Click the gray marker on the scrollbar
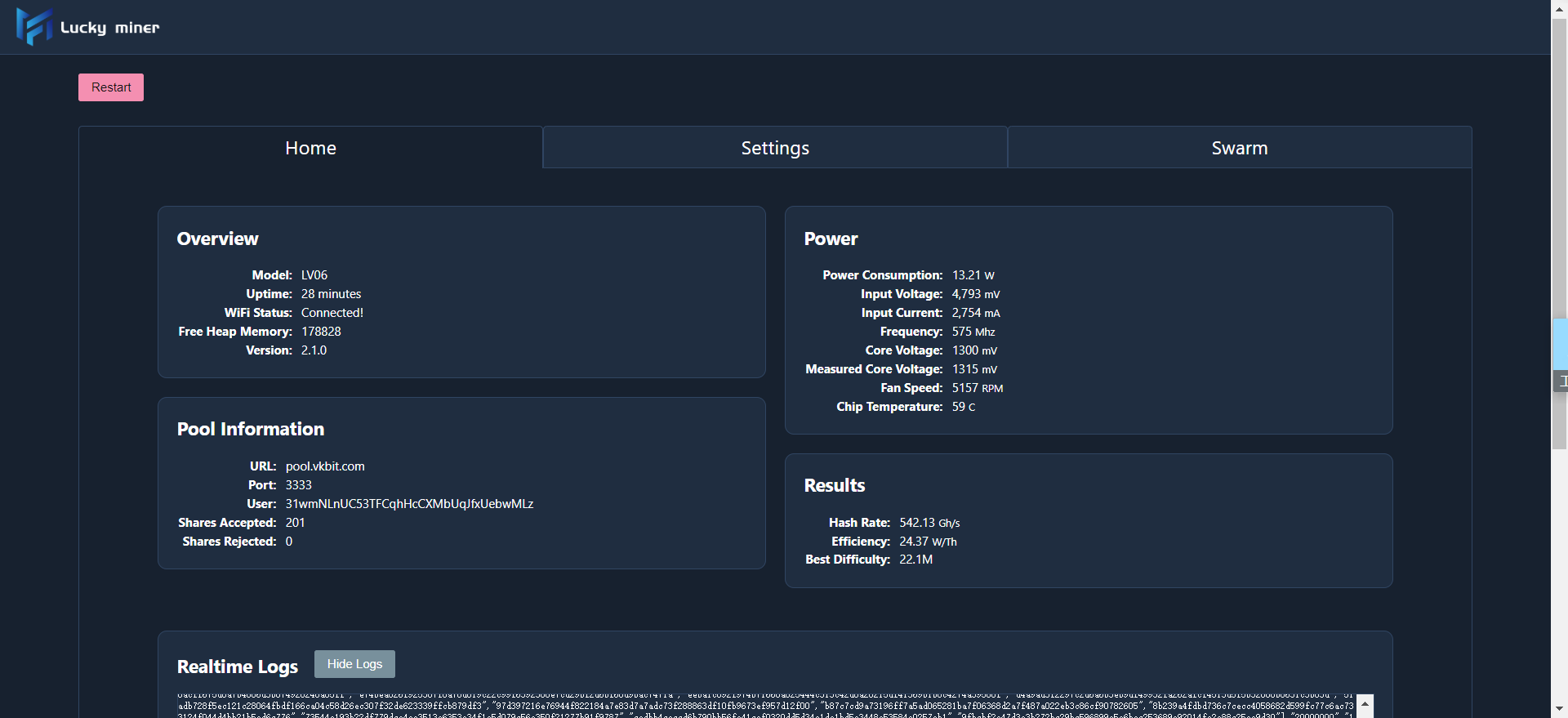 click(x=1559, y=381)
